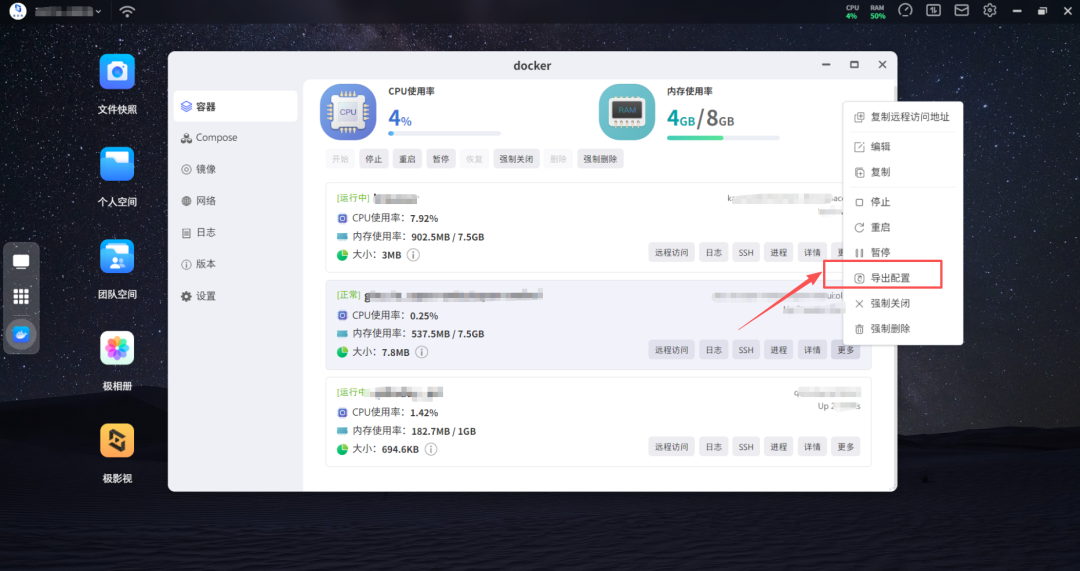Click 进程 in the 902.5MB container row
The image size is (1080, 571).
pos(779,253)
